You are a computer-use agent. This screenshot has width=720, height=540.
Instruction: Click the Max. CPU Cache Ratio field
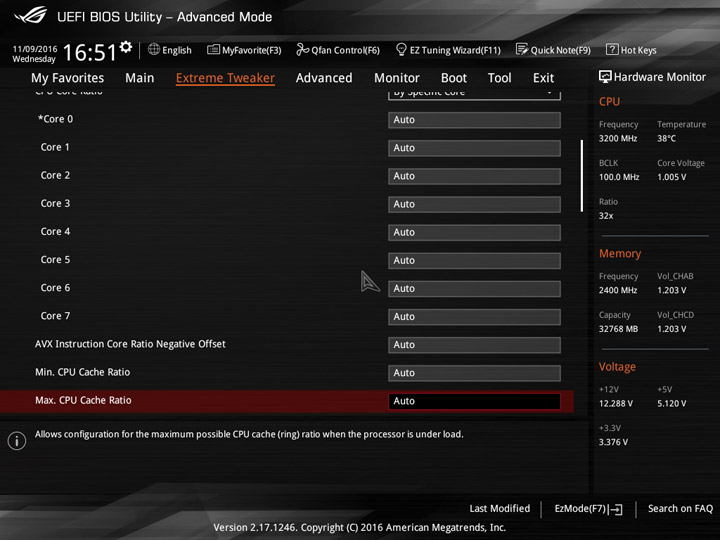[x=474, y=401]
